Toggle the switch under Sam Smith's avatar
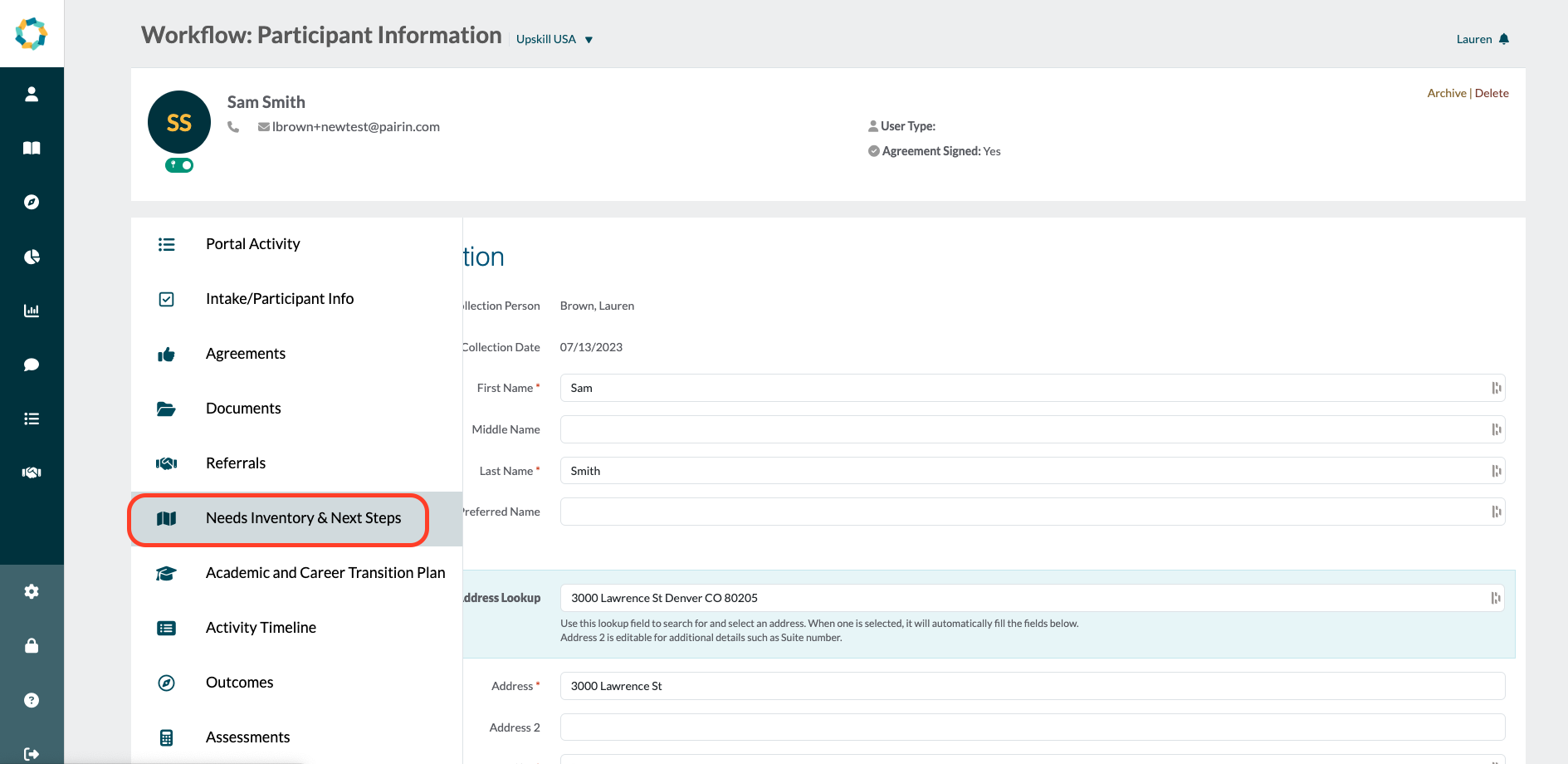This screenshot has height=764, width=1568. pos(179,165)
